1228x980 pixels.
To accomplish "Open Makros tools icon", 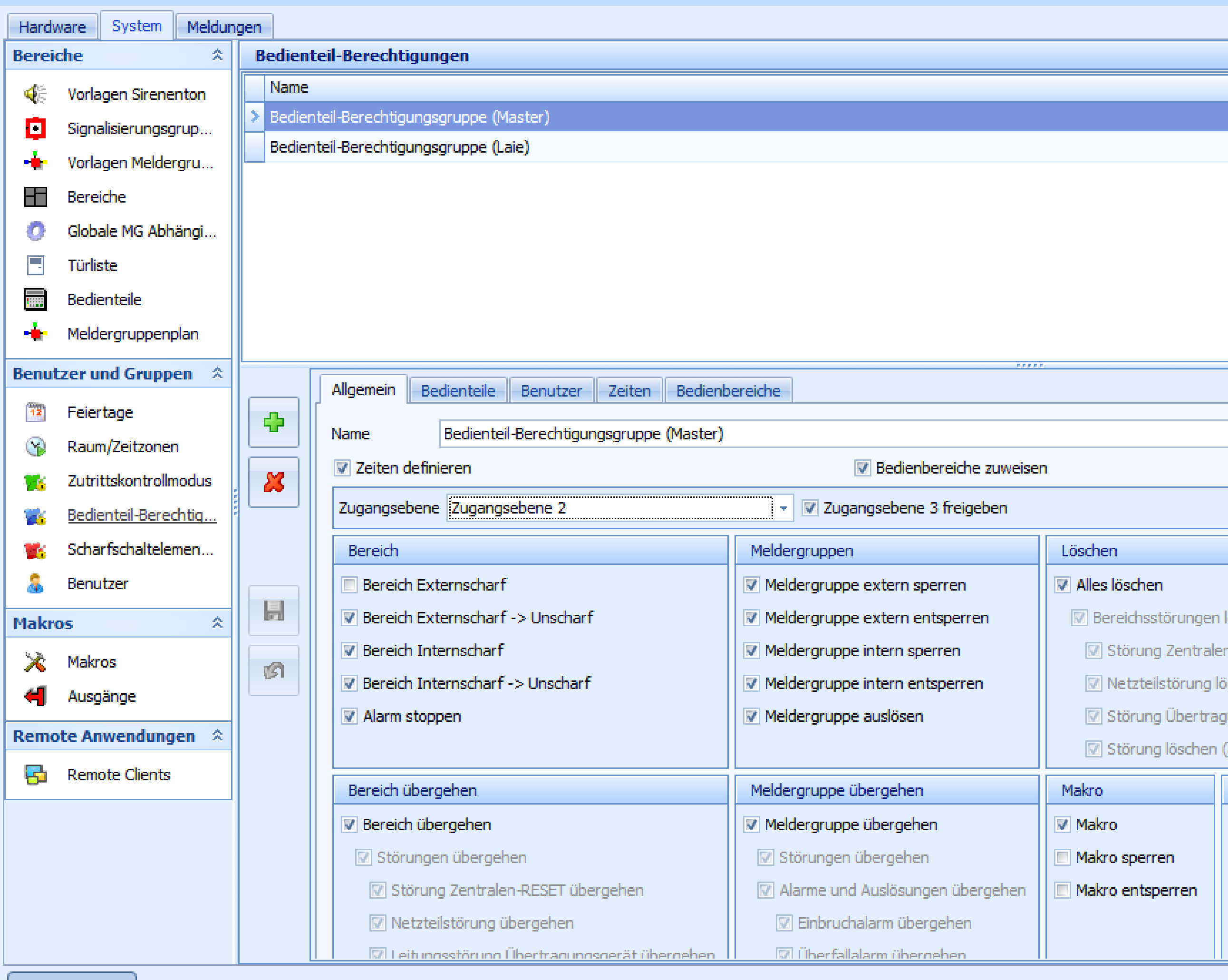I will pyautogui.click(x=35, y=661).
